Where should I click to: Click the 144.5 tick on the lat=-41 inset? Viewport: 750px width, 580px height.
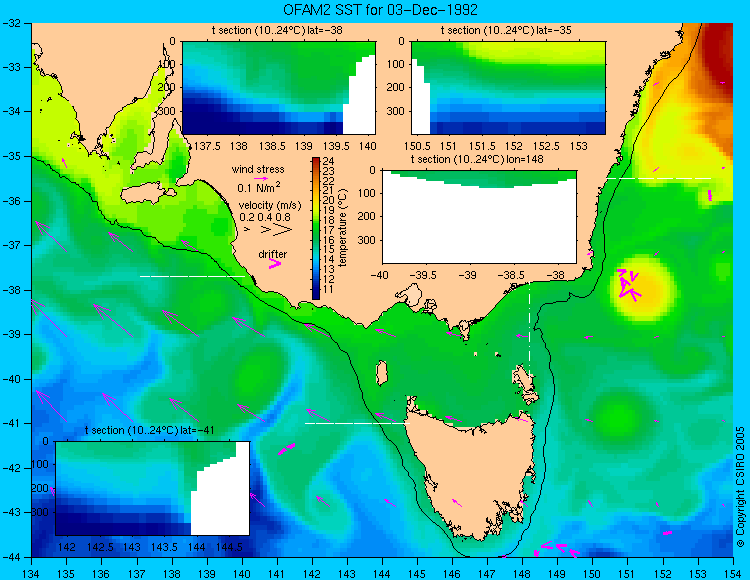229,547
